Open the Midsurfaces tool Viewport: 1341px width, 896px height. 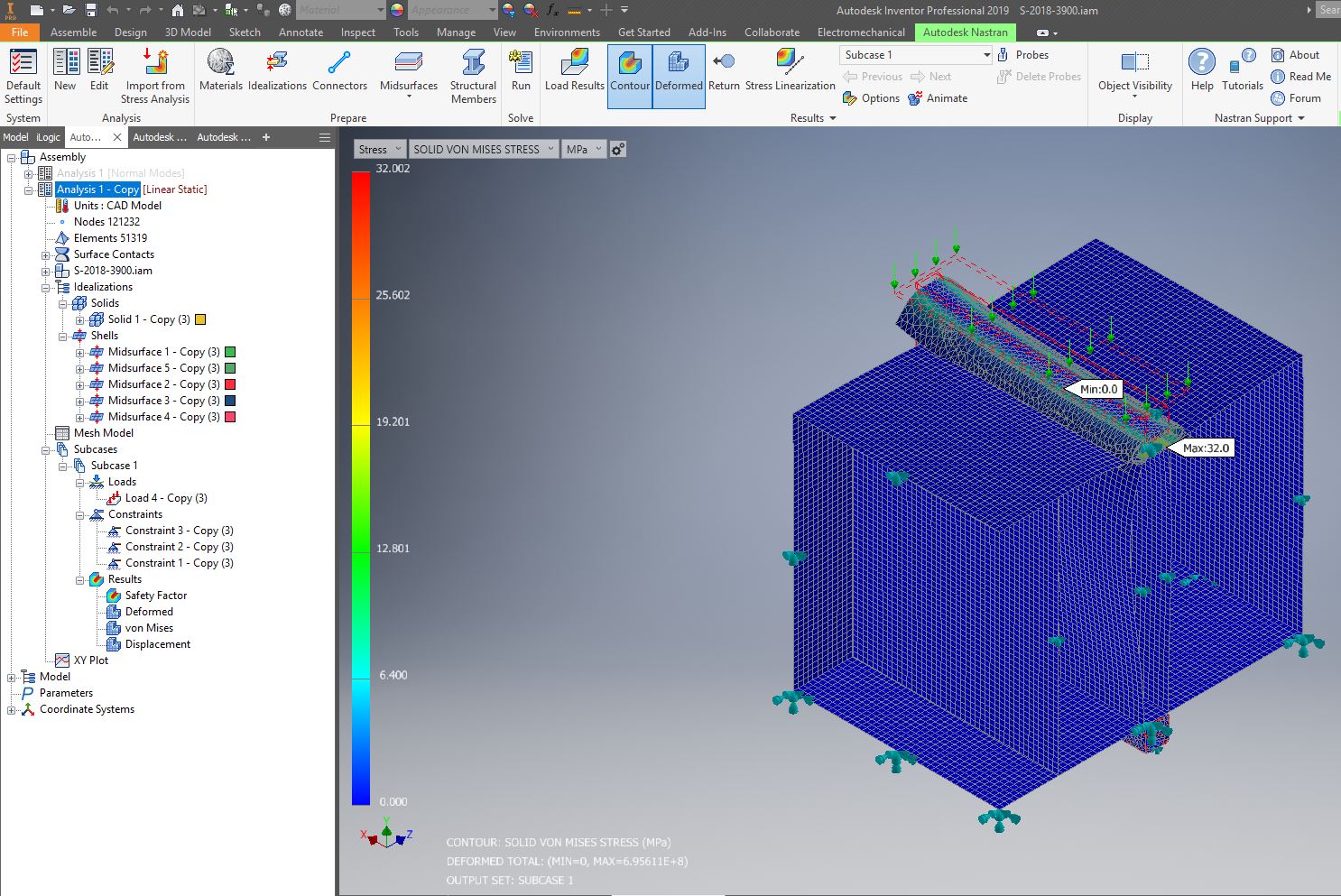click(x=408, y=76)
